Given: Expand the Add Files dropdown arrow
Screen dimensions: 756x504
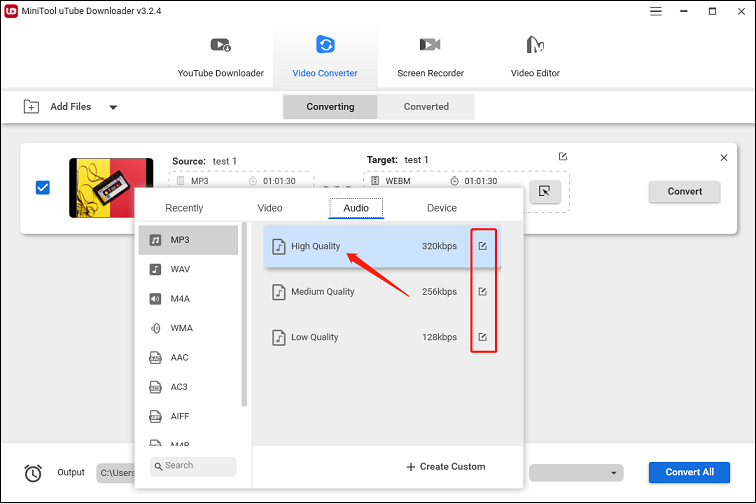Looking at the screenshot, I should (113, 107).
